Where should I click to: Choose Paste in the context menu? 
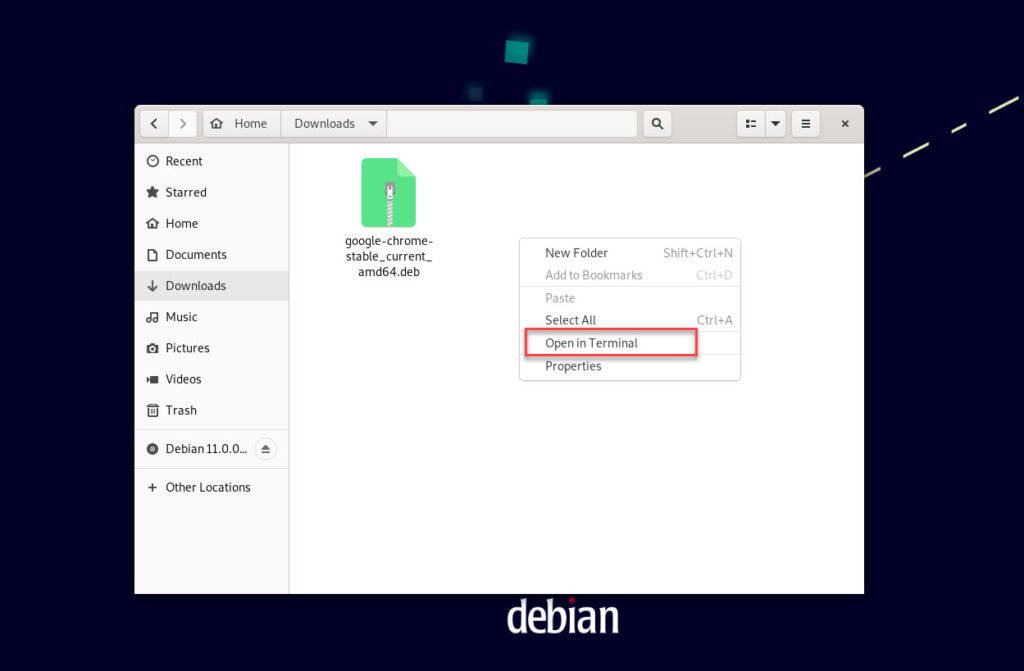(x=630, y=298)
